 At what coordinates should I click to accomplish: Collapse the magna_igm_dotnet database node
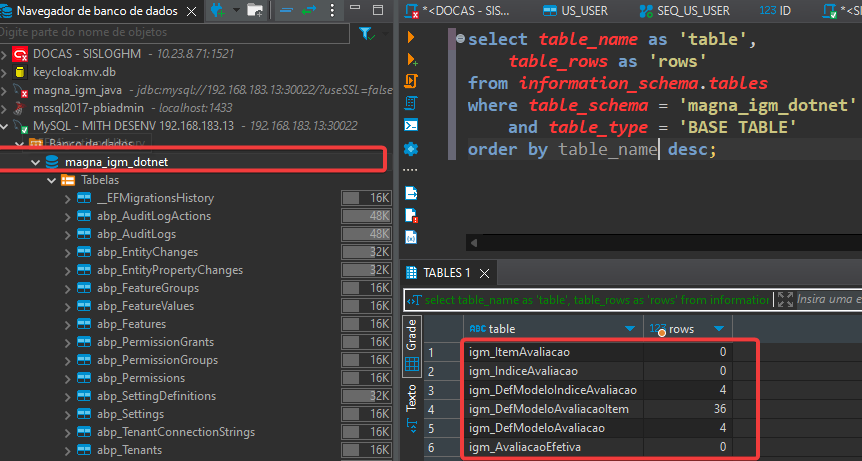36,162
